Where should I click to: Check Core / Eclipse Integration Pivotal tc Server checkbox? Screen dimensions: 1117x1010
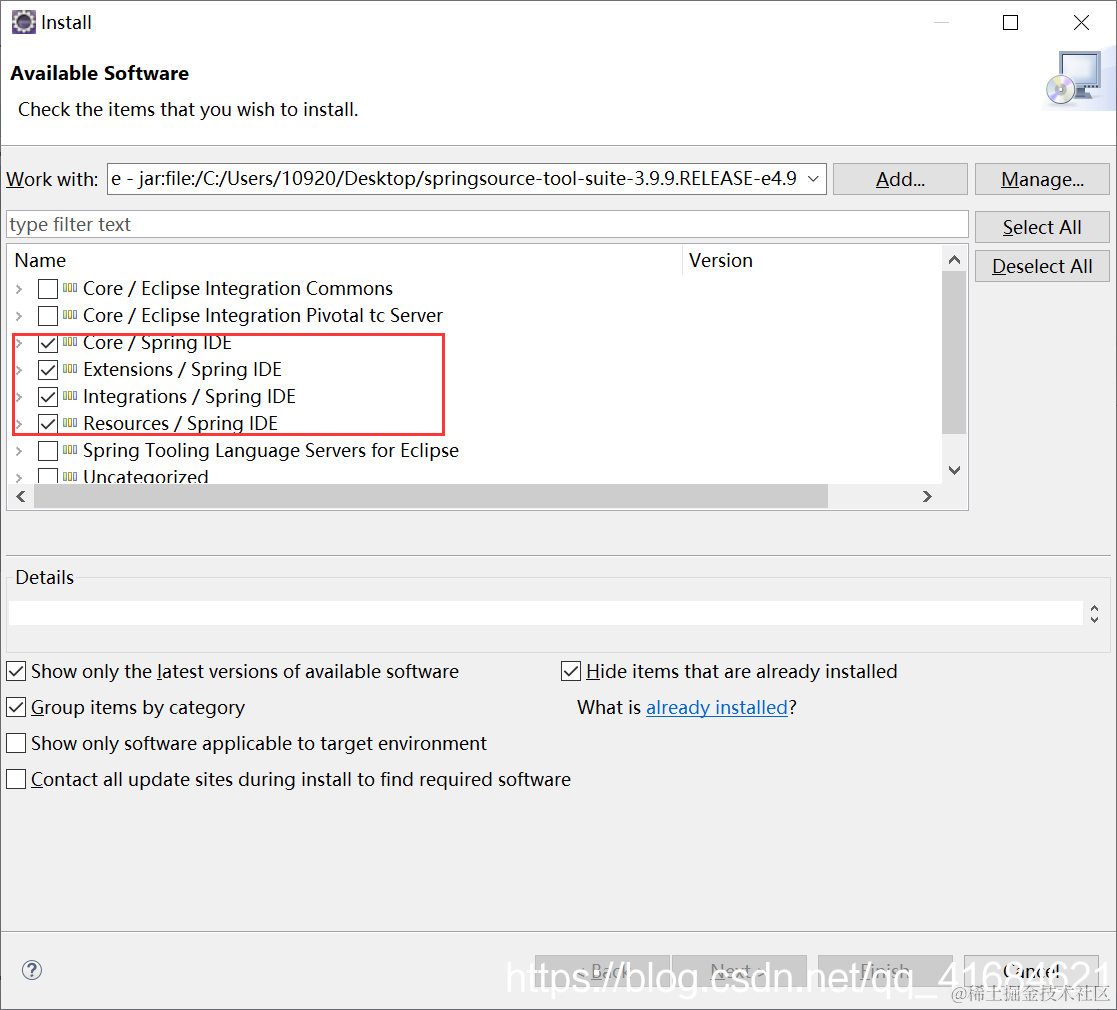(48, 316)
